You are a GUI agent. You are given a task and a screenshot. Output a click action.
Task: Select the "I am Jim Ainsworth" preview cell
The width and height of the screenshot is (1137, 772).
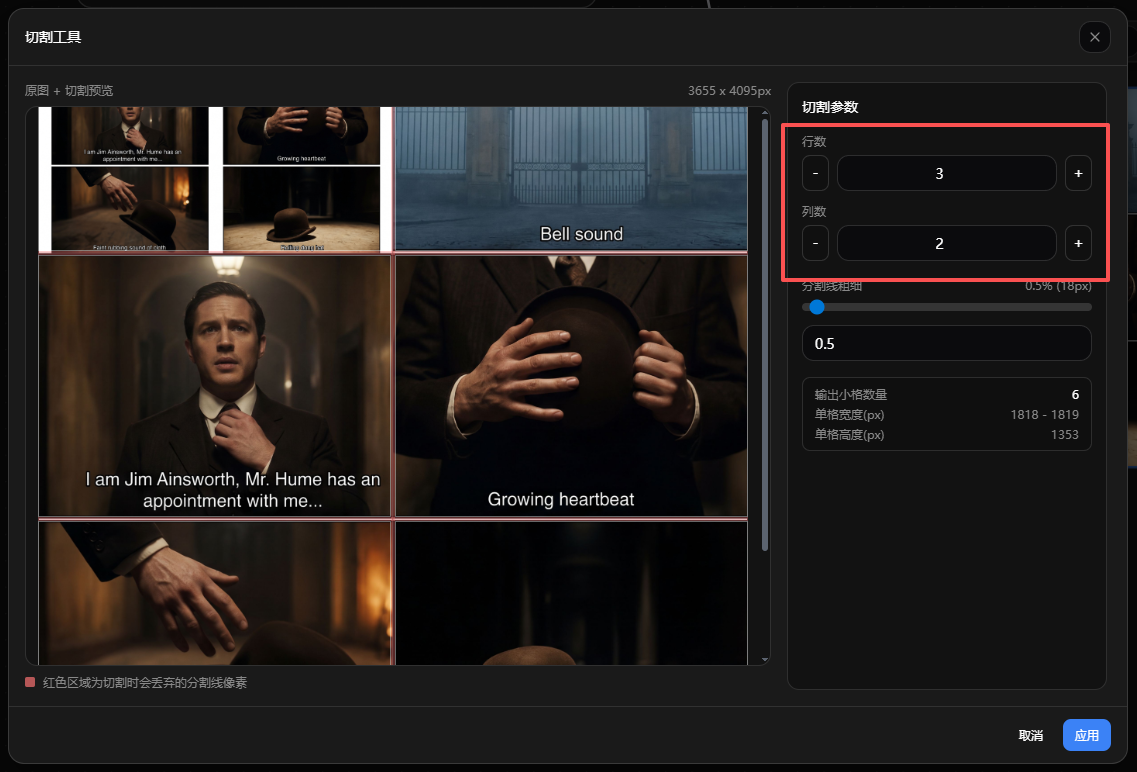pos(214,385)
